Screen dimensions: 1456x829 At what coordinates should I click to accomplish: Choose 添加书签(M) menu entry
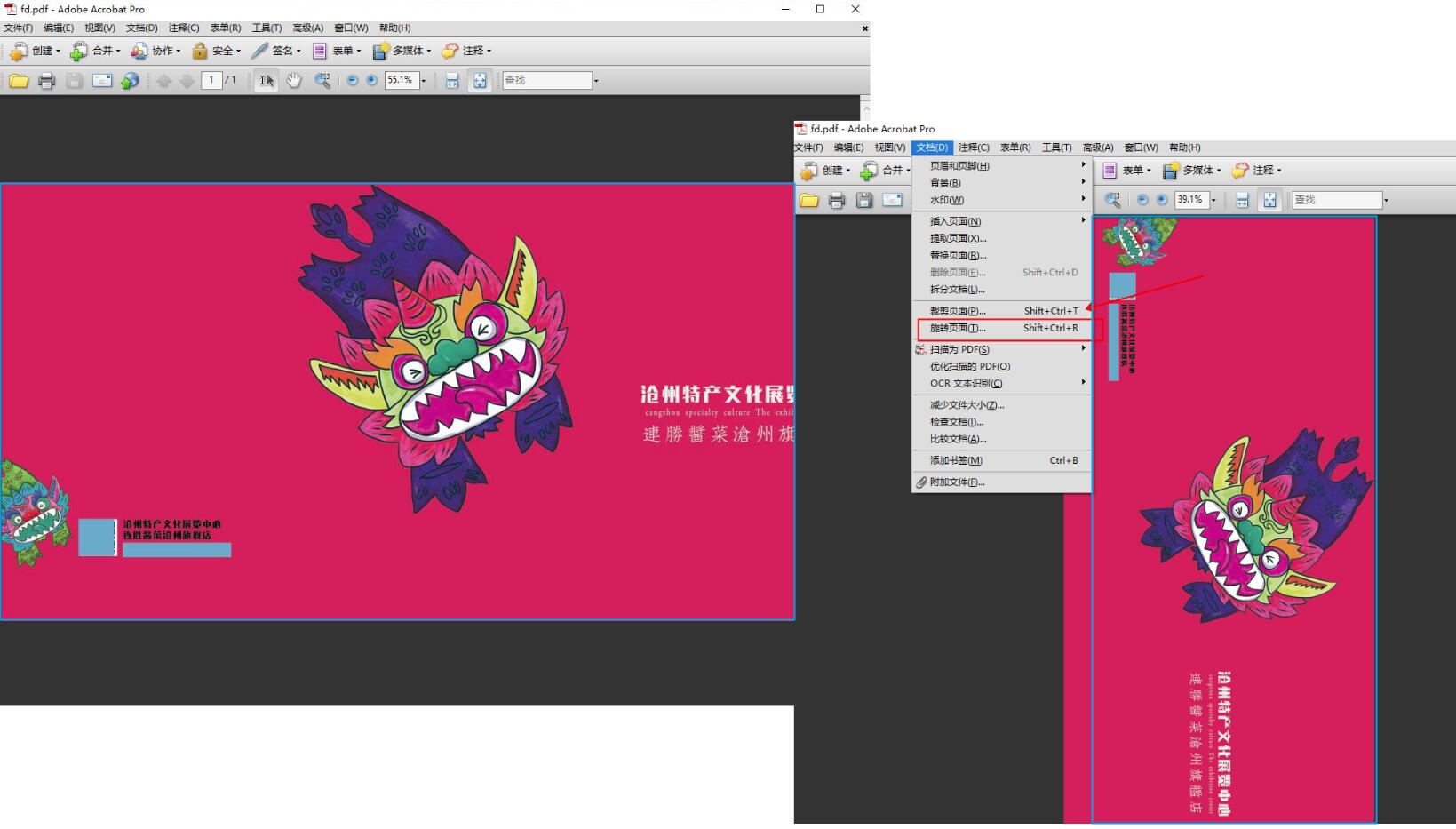[x=1003, y=460]
